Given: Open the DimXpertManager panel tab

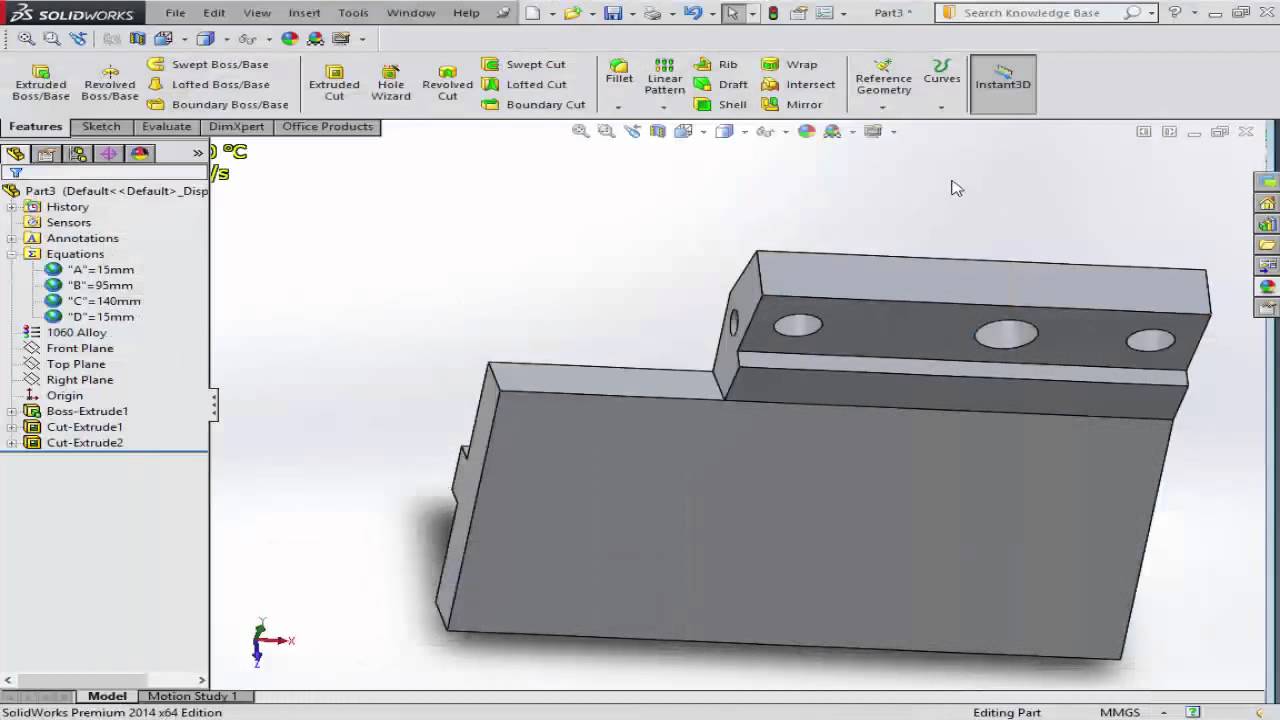Looking at the screenshot, I should 108,153.
